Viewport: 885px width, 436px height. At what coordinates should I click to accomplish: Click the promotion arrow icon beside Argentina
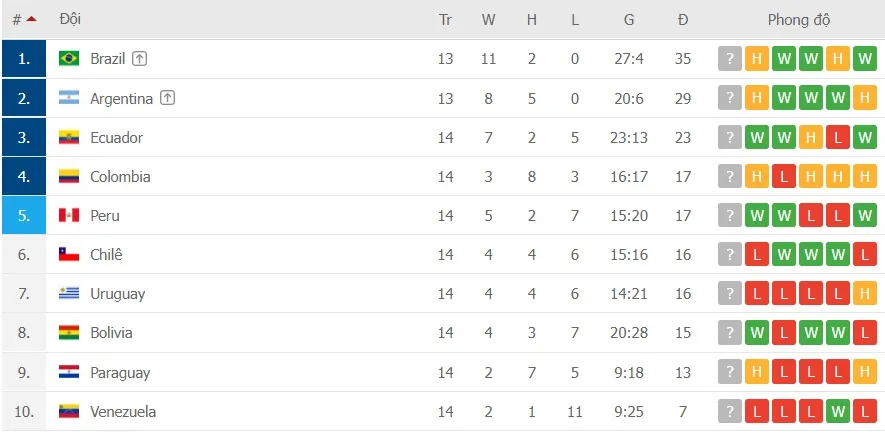(x=168, y=98)
